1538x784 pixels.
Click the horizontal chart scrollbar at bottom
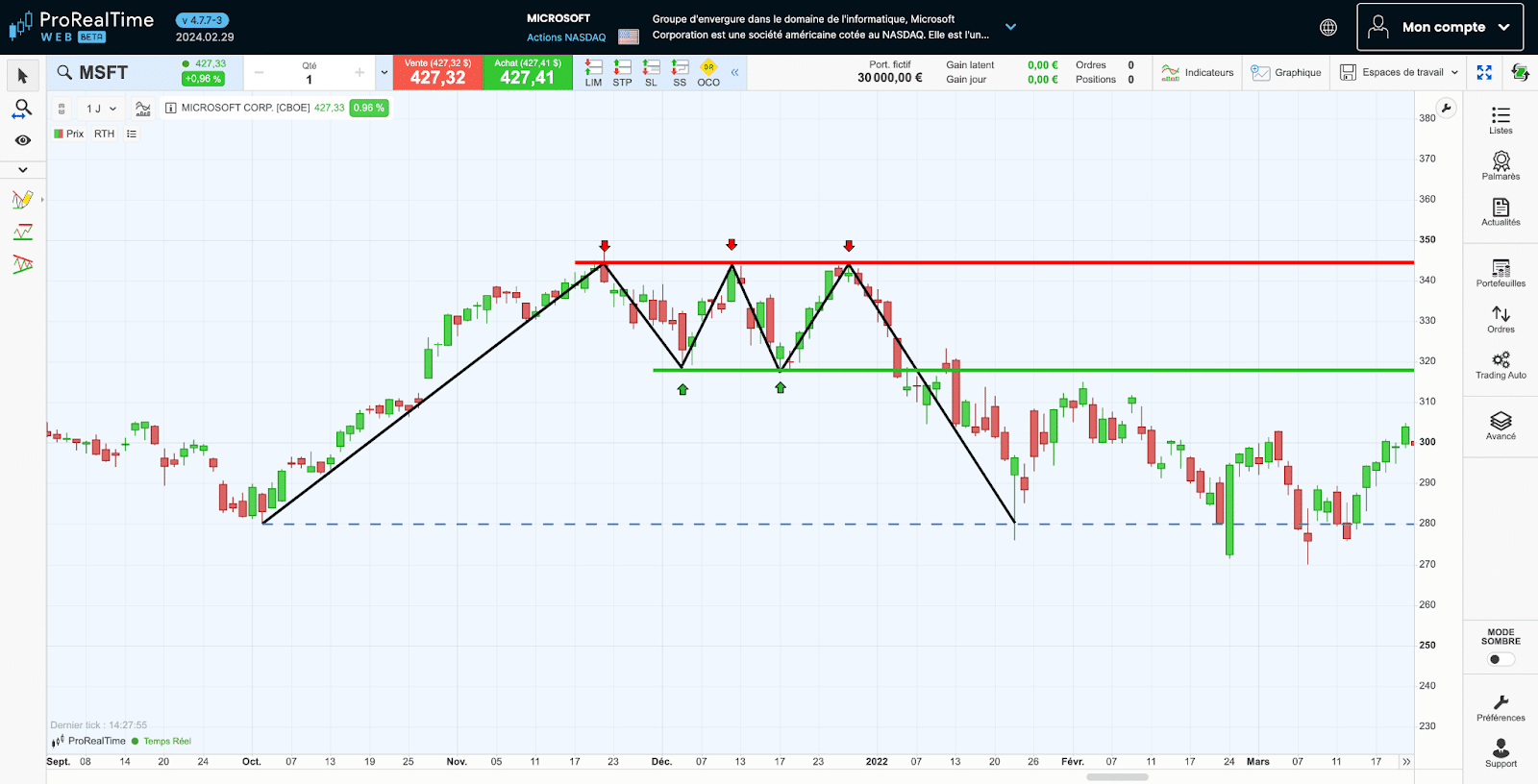pyautogui.click(x=1117, y=777)
